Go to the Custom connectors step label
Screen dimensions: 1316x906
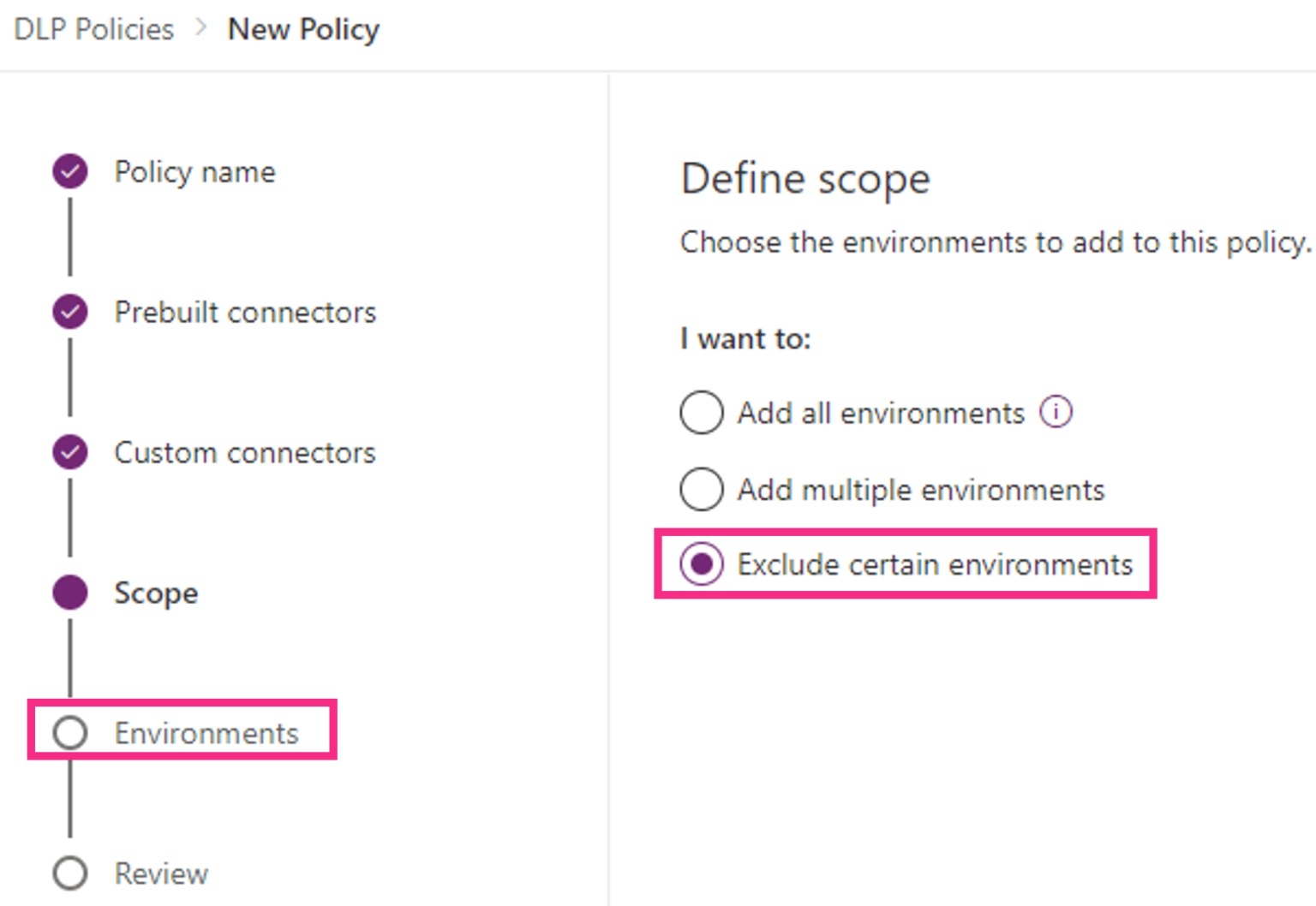click(x=245, y=453)
